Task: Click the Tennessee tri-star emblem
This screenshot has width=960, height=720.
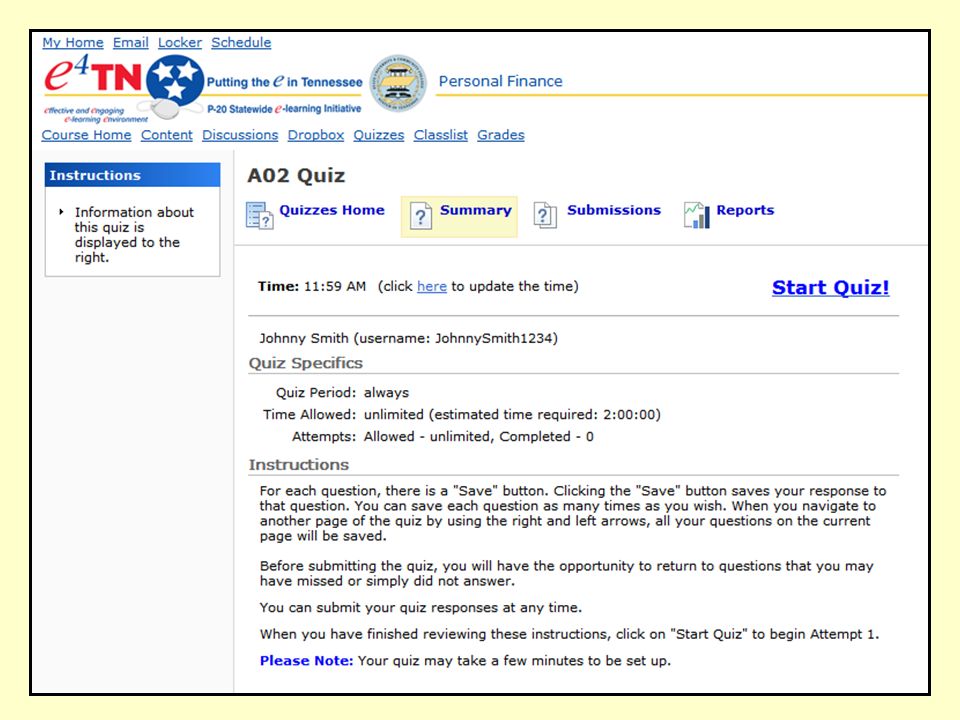Action: pyautogui.click(x=175, y=80)
